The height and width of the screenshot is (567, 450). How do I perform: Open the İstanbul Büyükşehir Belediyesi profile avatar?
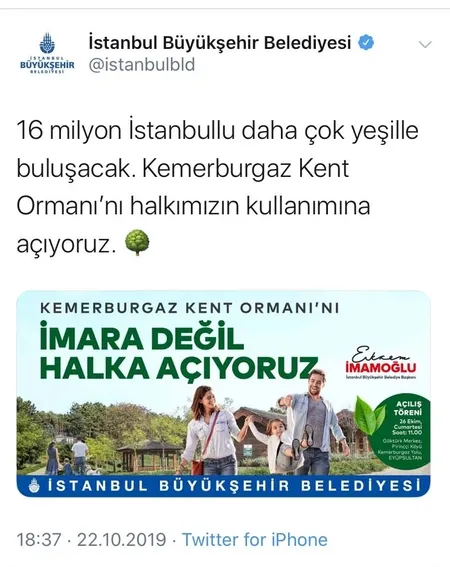pos(47,53)
